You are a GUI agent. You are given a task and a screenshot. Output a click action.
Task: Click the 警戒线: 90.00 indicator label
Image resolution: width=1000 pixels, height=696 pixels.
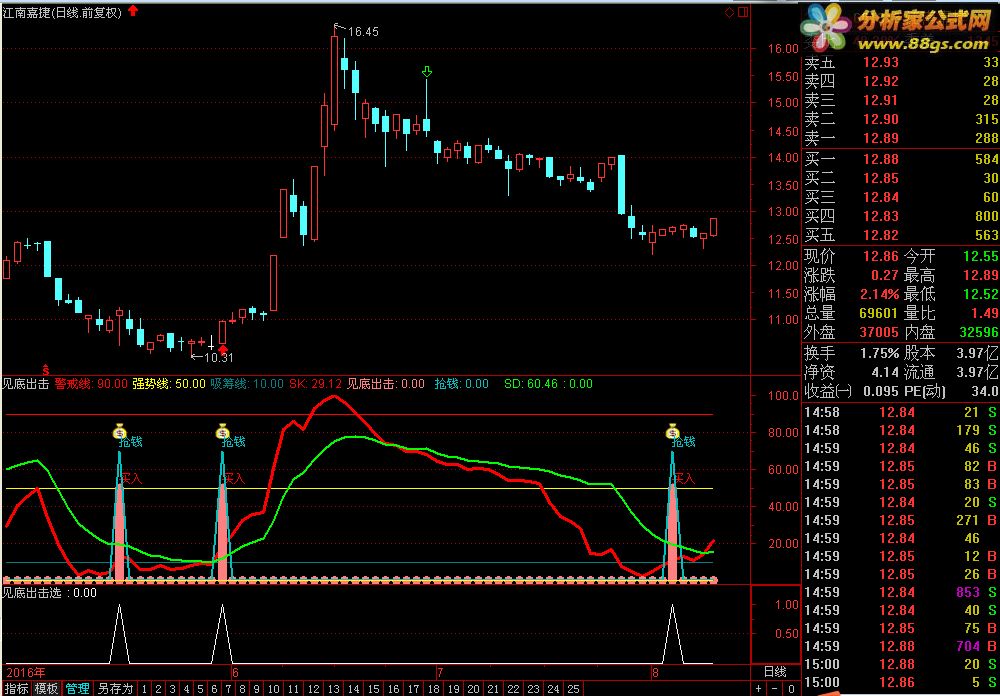tap(91, 384)
